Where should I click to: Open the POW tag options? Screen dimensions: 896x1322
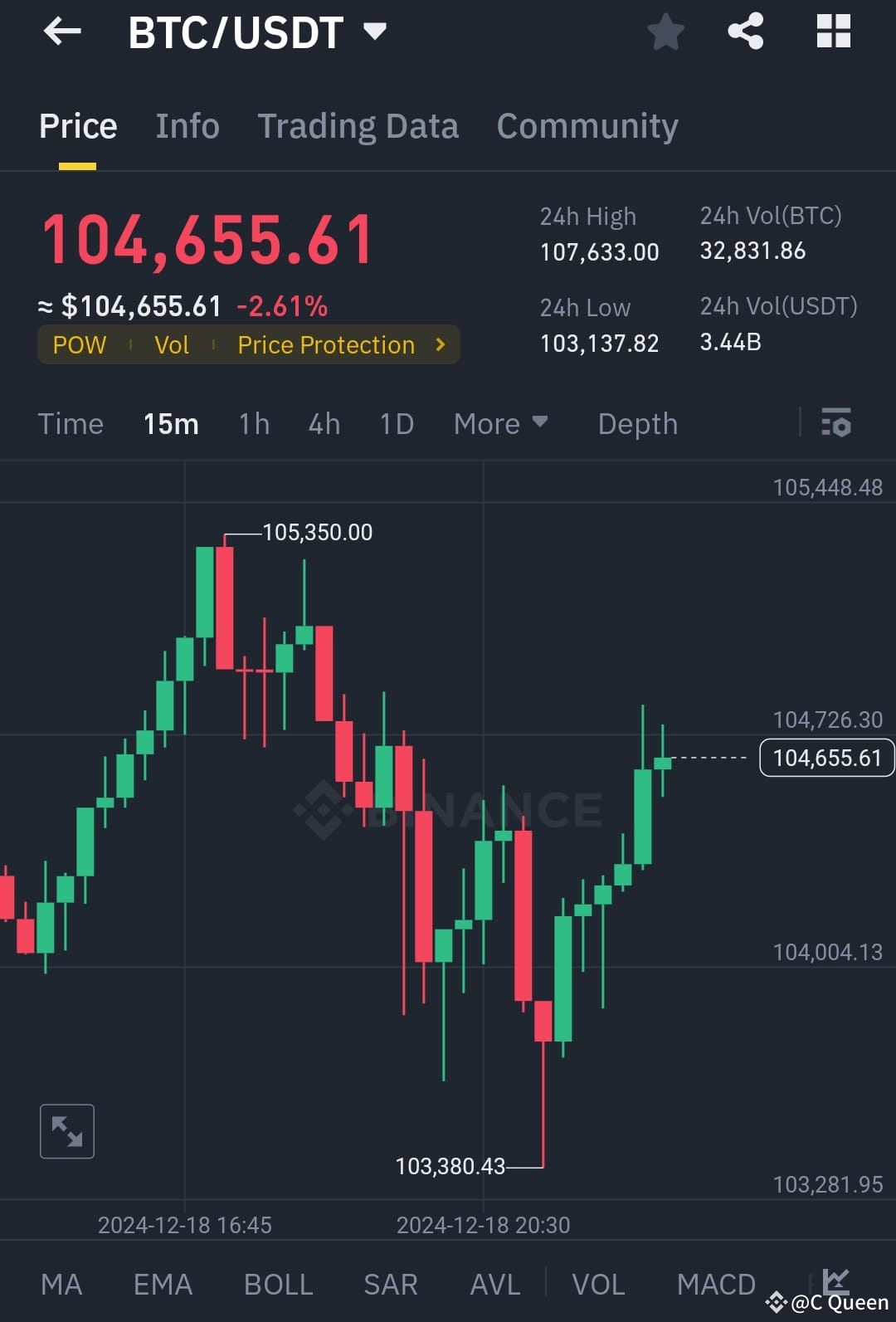(79, 344)
